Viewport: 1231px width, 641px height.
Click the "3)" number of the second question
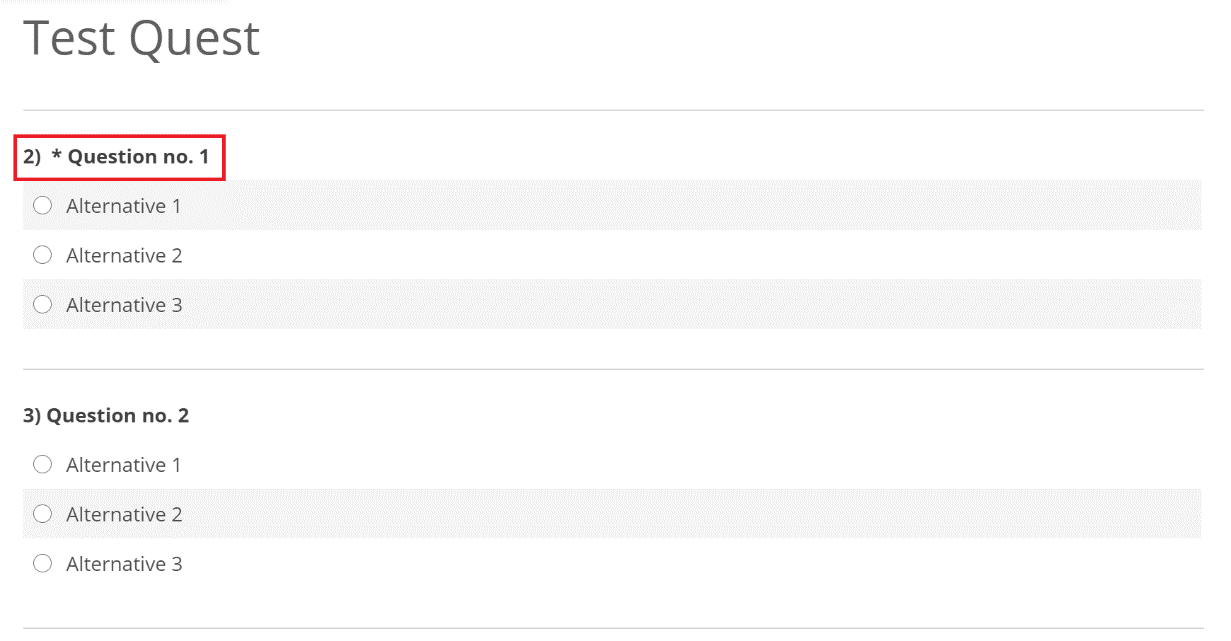32,416
